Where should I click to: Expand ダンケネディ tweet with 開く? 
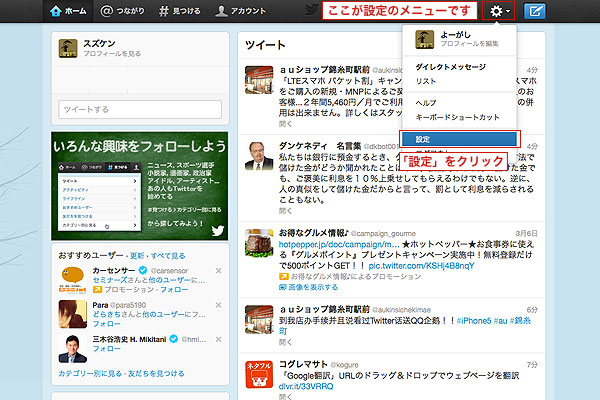pyautogui.click(x=285, y=211)
